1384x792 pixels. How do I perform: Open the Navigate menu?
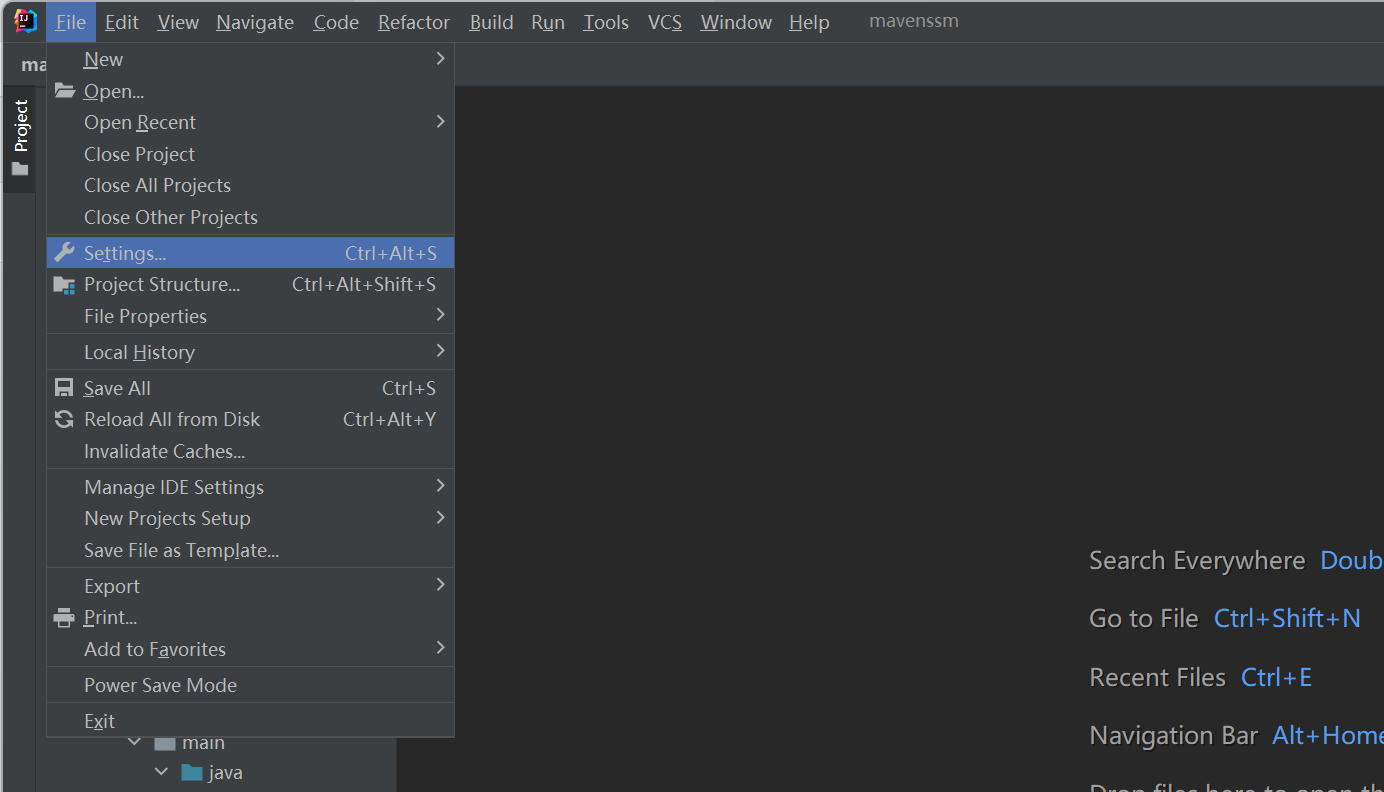click(x=255, y=22)
